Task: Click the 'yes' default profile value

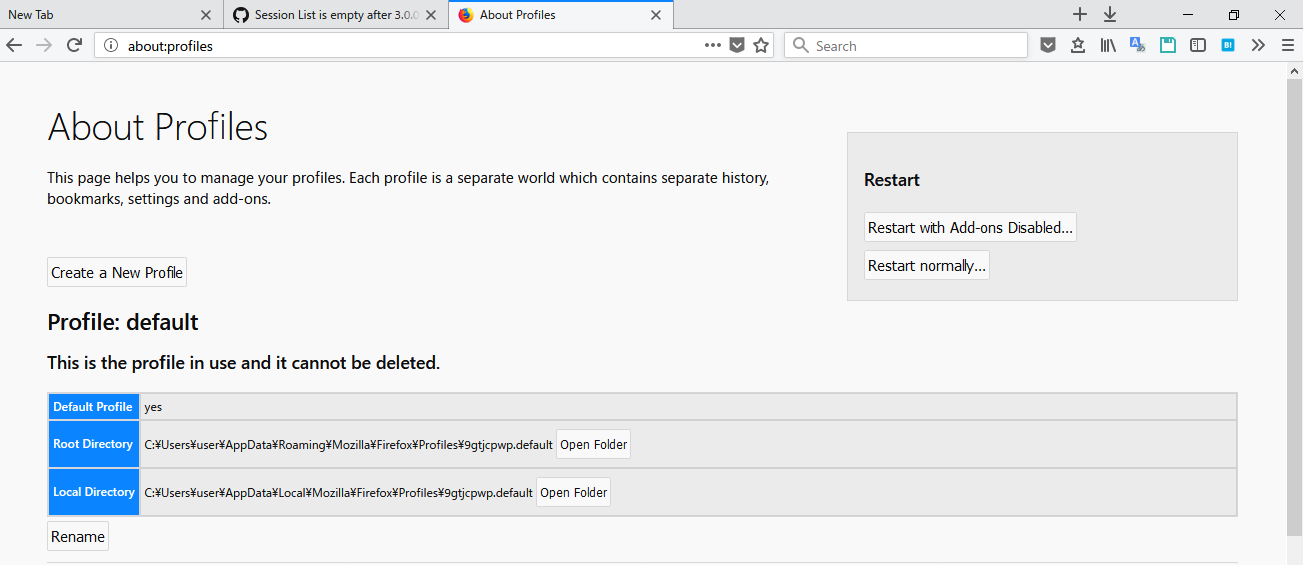Action: pos(153,407)
